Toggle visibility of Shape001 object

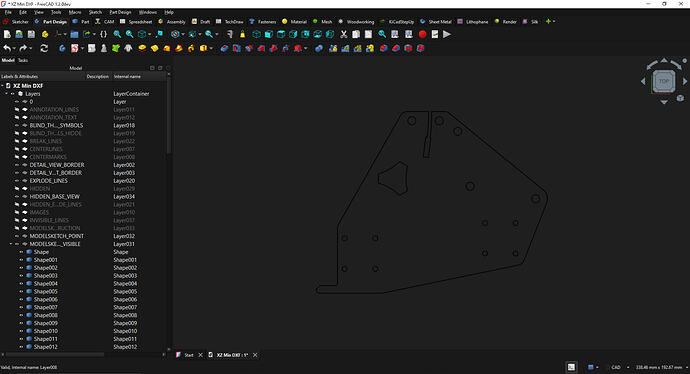[21, 260]
